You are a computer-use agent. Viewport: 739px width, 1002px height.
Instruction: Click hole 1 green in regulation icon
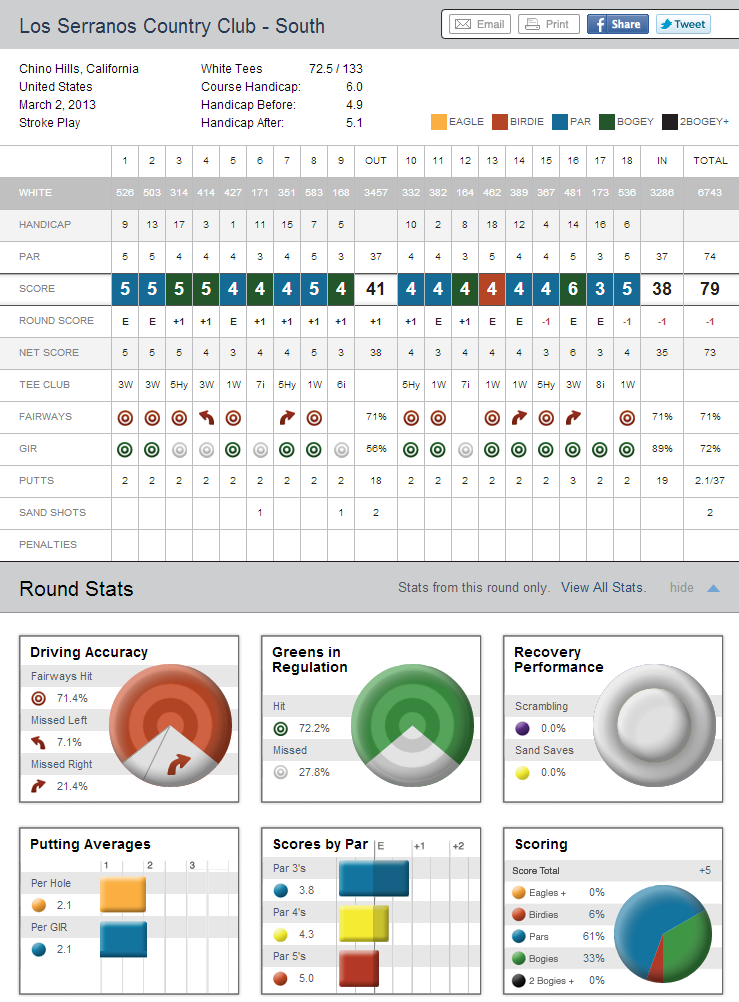click(125, 448)
